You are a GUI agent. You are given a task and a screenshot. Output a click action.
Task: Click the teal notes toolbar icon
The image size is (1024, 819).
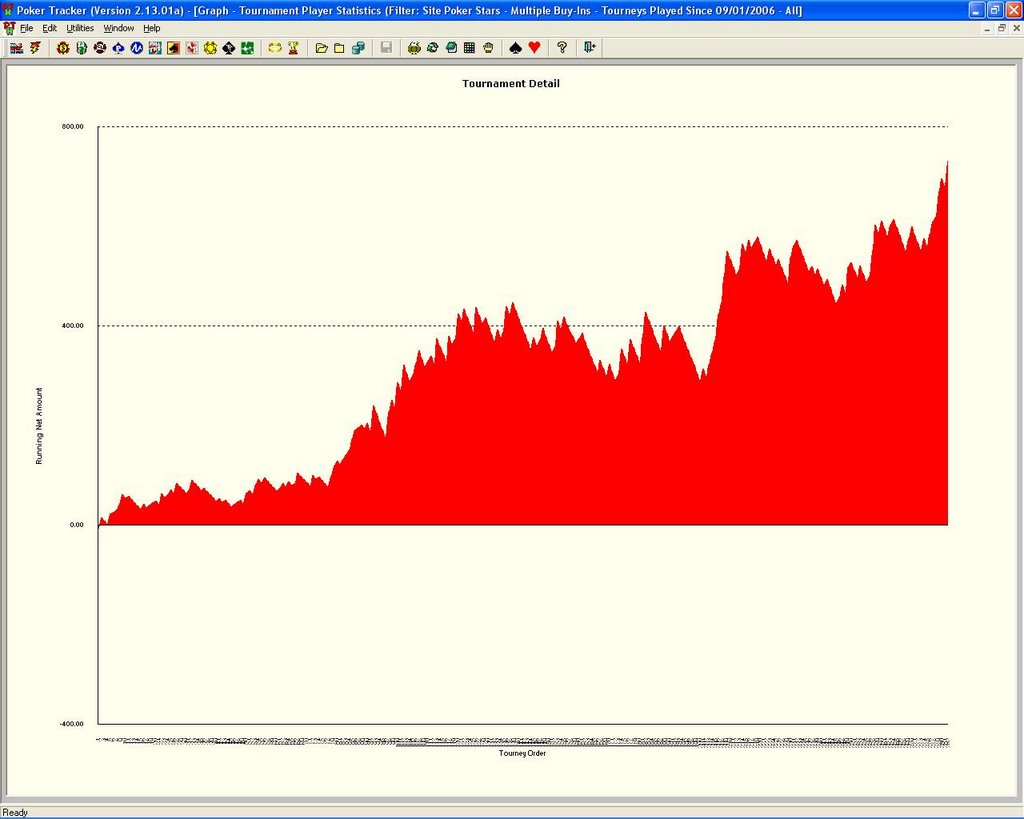point(451,48)
